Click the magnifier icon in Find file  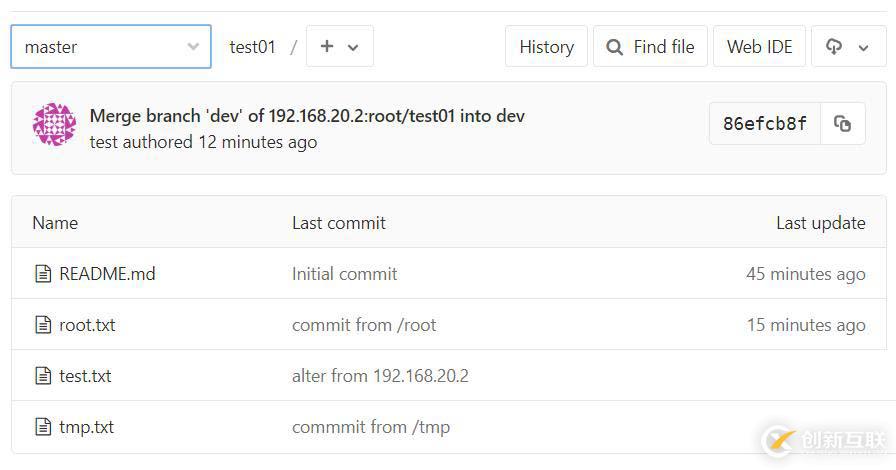pyautogui.click(x=615, y=47)
